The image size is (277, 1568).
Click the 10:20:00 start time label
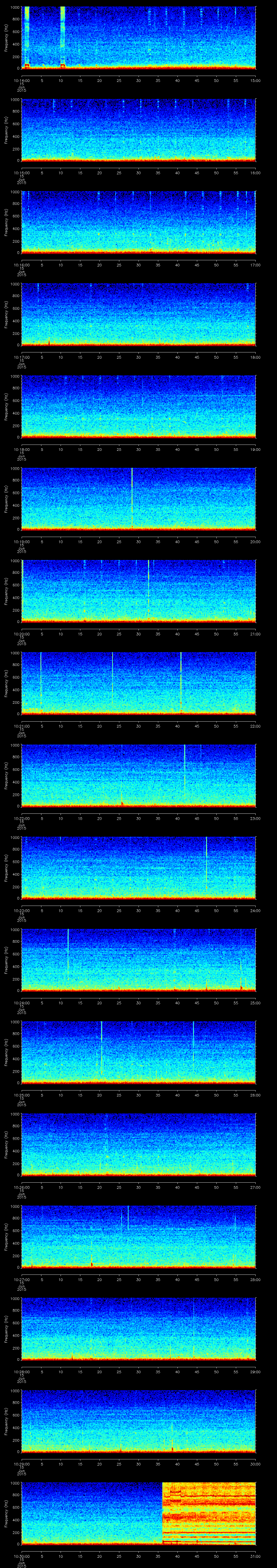coord(21,634)
